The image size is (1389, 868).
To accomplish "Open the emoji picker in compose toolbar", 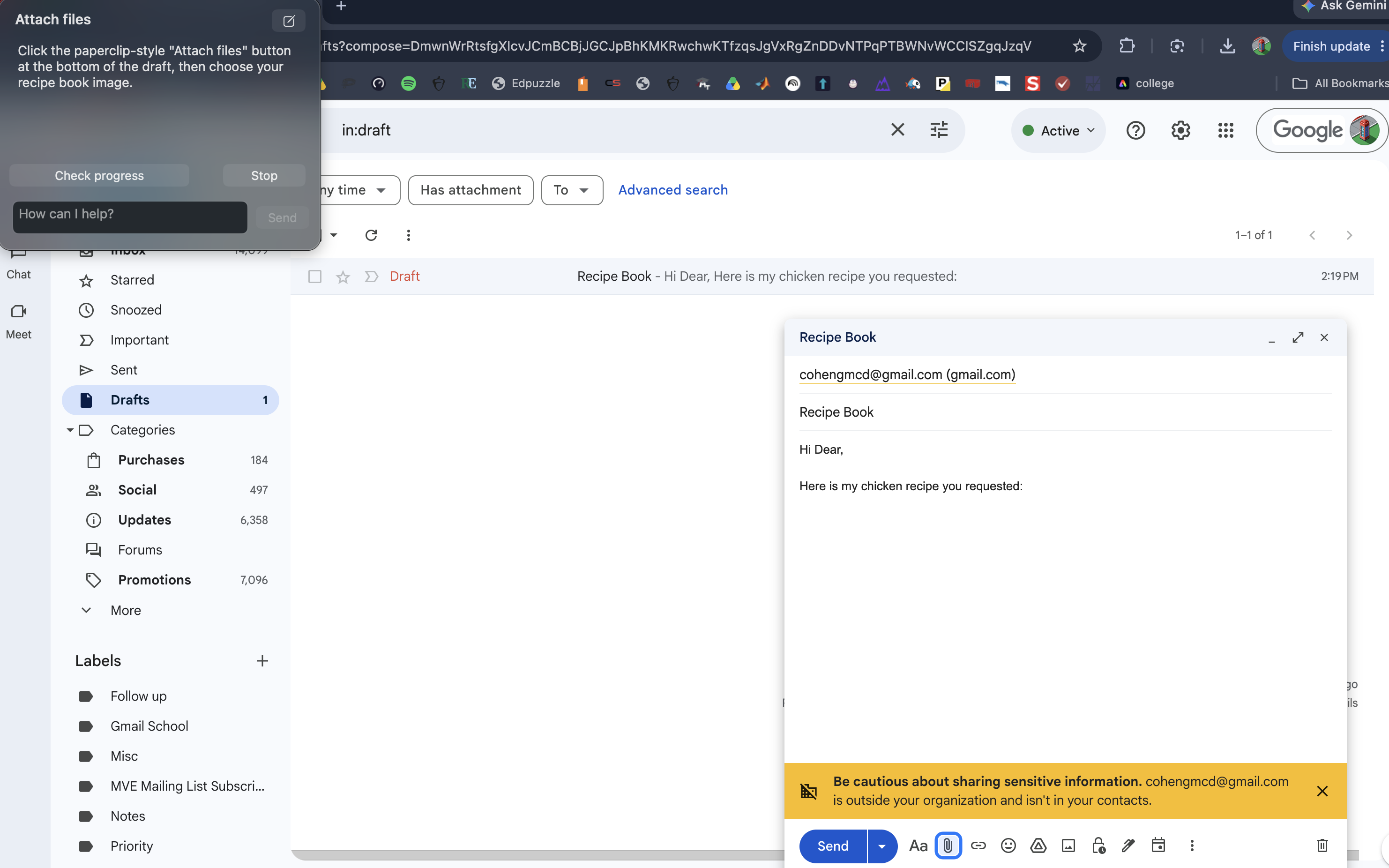I will click(1008, 846).
